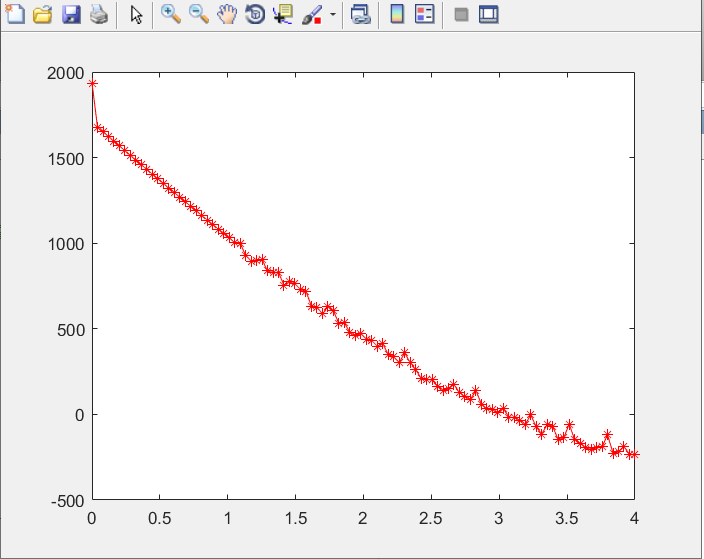Click the x-axis label 3.5
This screenshot has width=704, height=559.
[567, 519]
